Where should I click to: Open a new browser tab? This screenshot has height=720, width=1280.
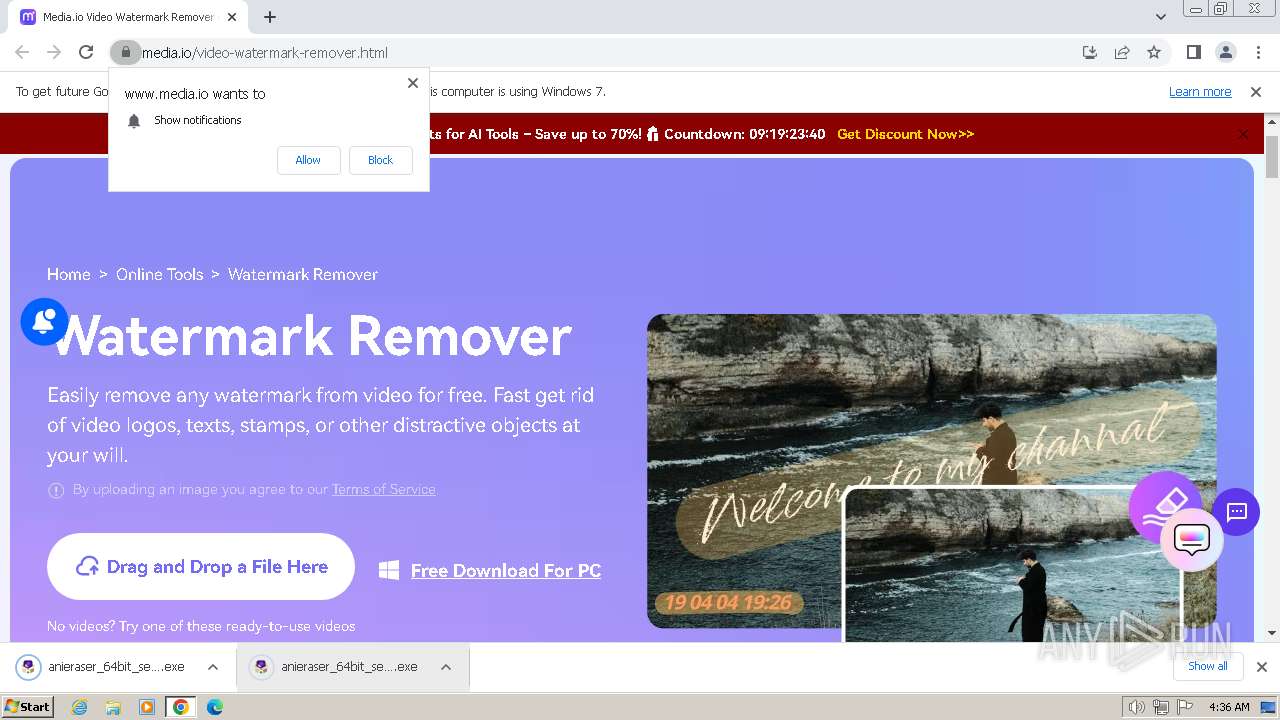point(270,17)
